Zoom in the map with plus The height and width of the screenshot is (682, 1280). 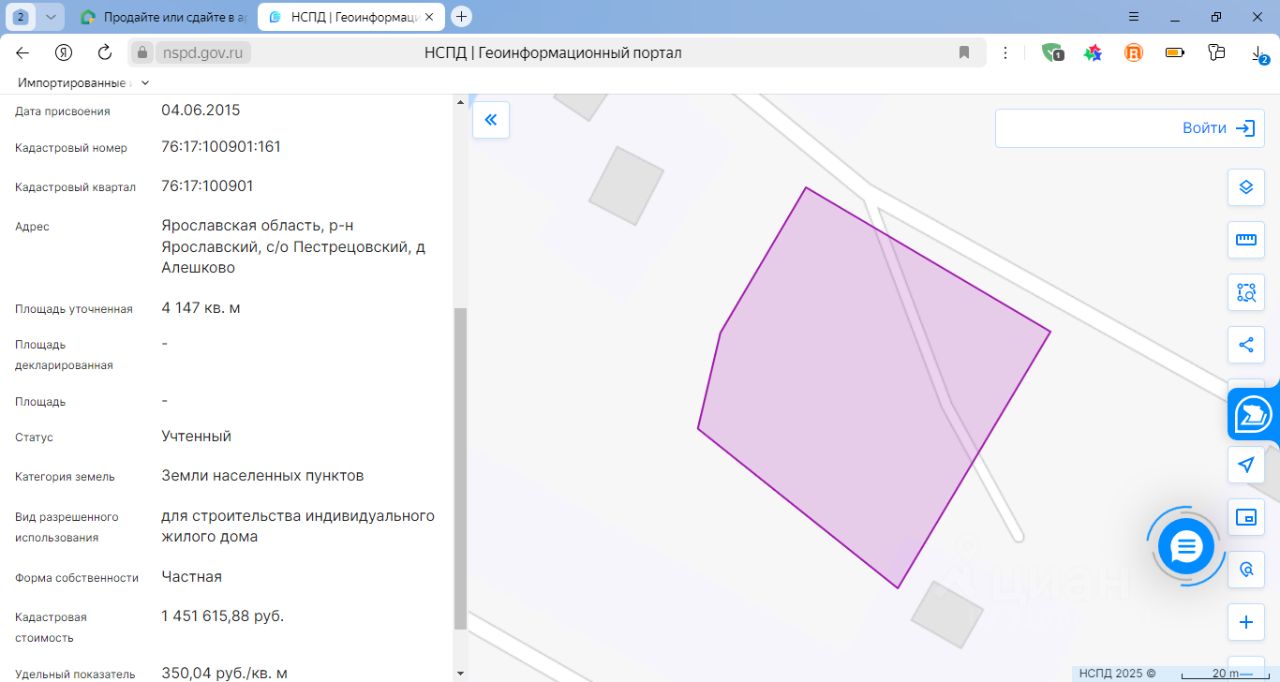1246,622
